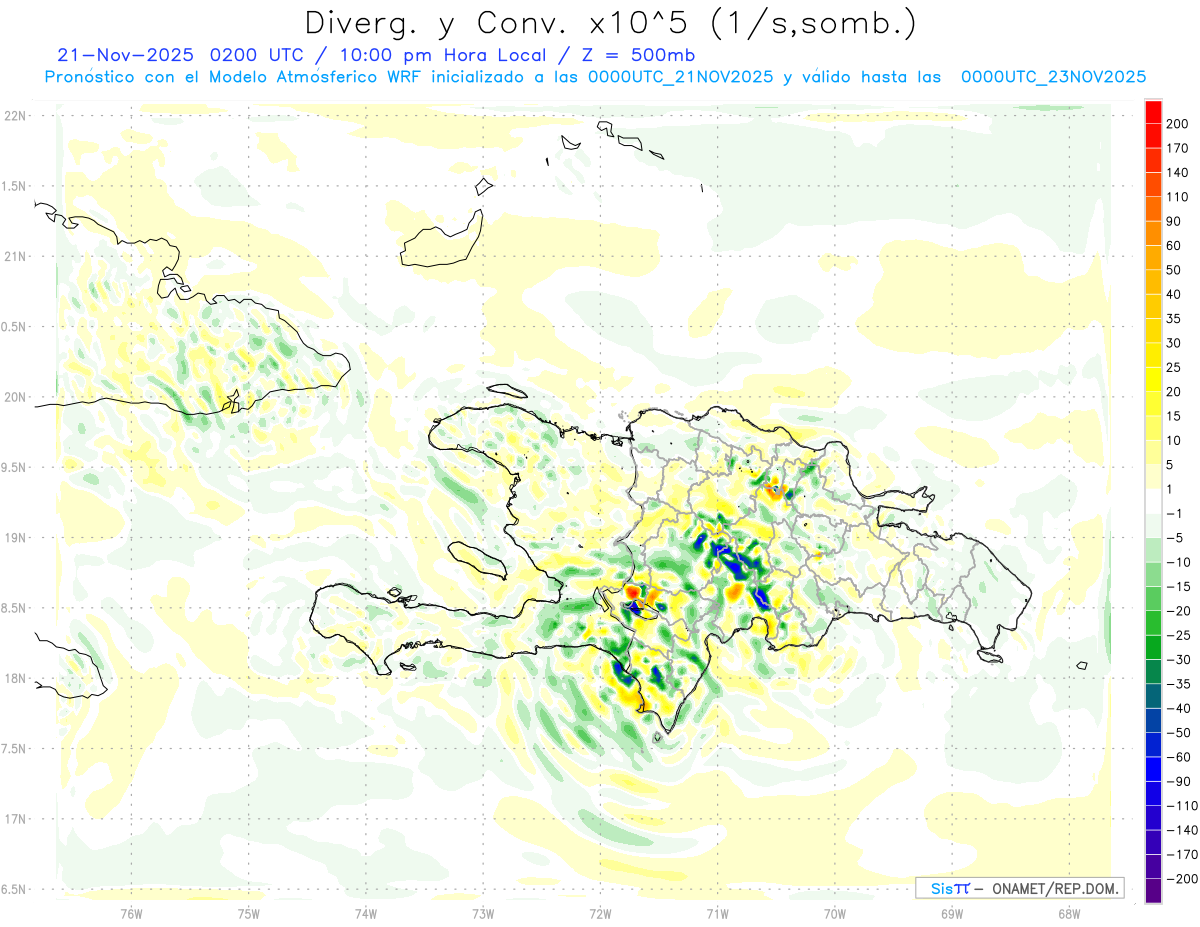Click the '19N' latitude label
1200x927 pixels.
pyautogui.click(x=14, y=538)
